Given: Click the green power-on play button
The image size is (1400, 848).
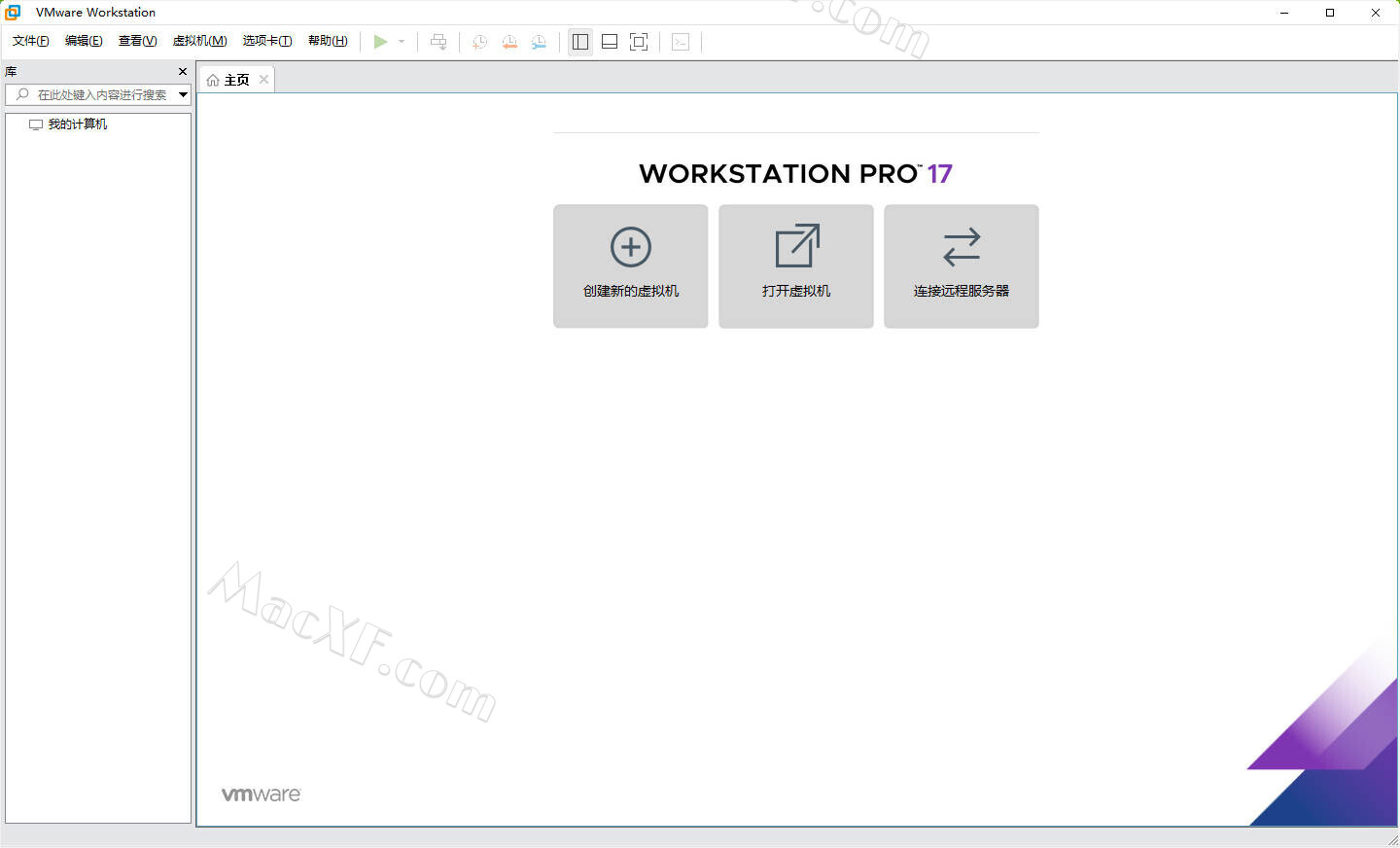Looking at the screenshot, I should tap(380, 42).
